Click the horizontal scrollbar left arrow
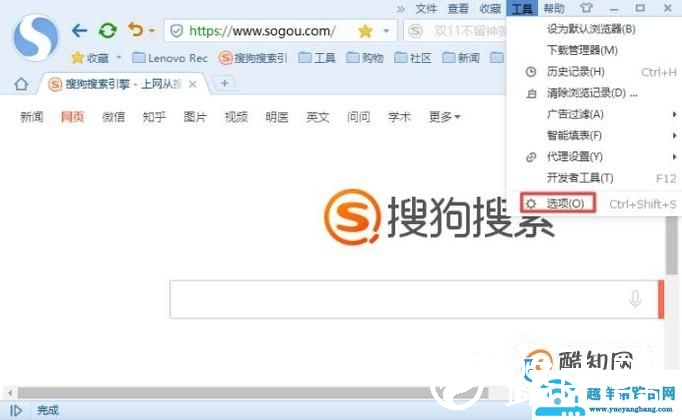Viewport: 682px width, 420px height. [x=10, y=393]
